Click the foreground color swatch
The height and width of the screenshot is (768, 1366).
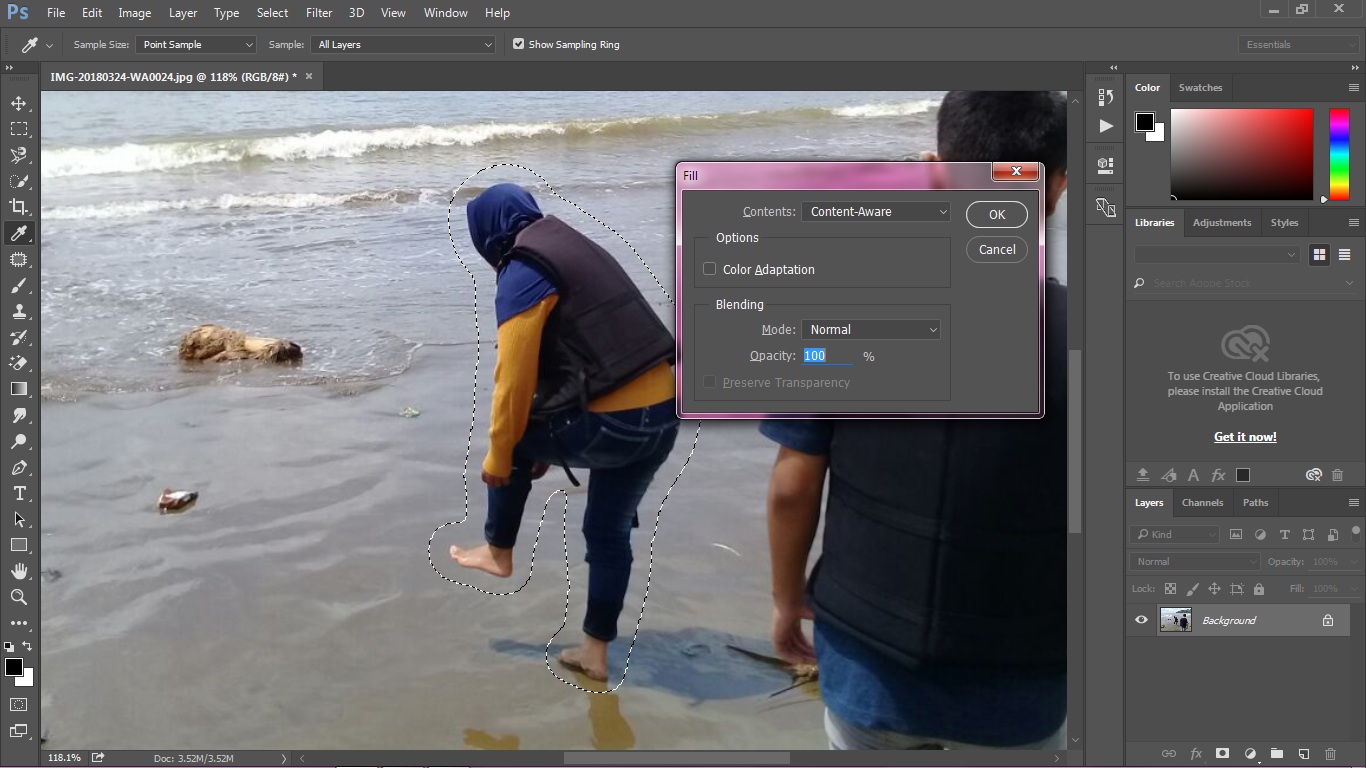(x=15, y=663)
